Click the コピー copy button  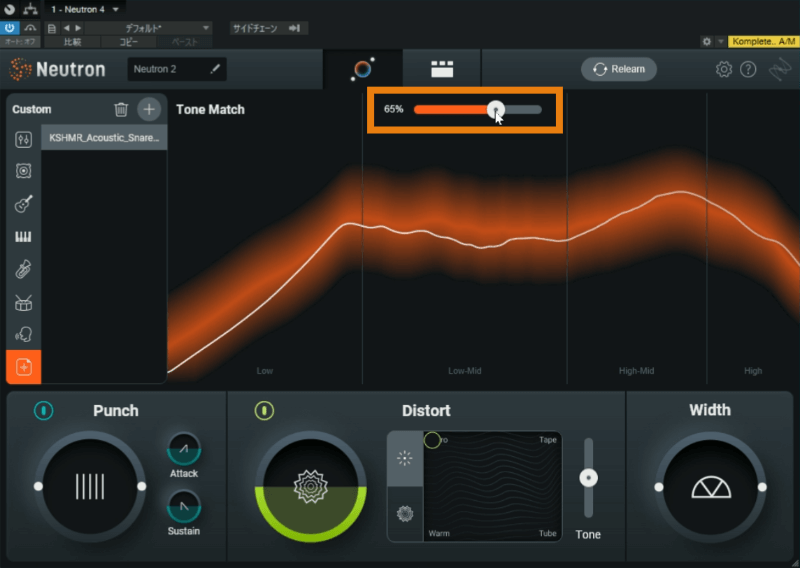128,42
